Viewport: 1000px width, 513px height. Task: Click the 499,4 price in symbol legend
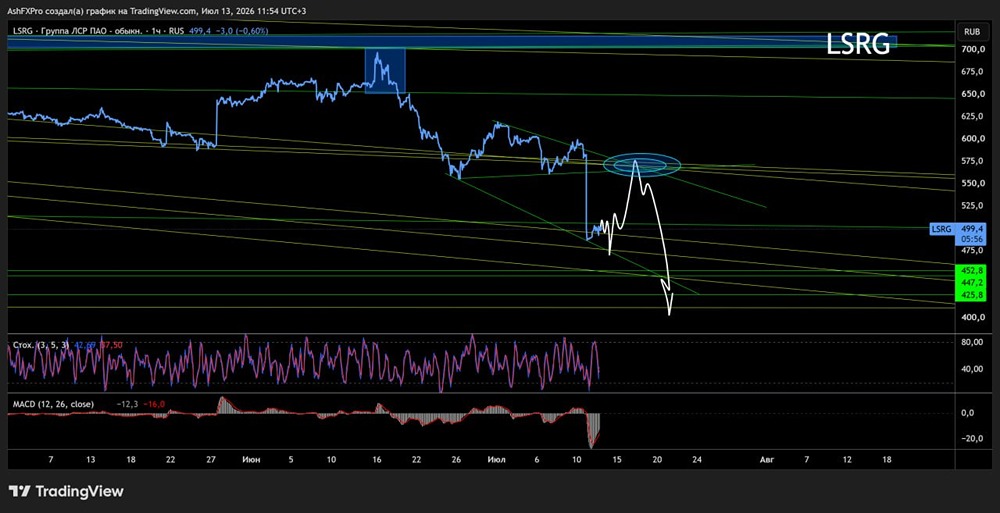(x=200, y=30)
